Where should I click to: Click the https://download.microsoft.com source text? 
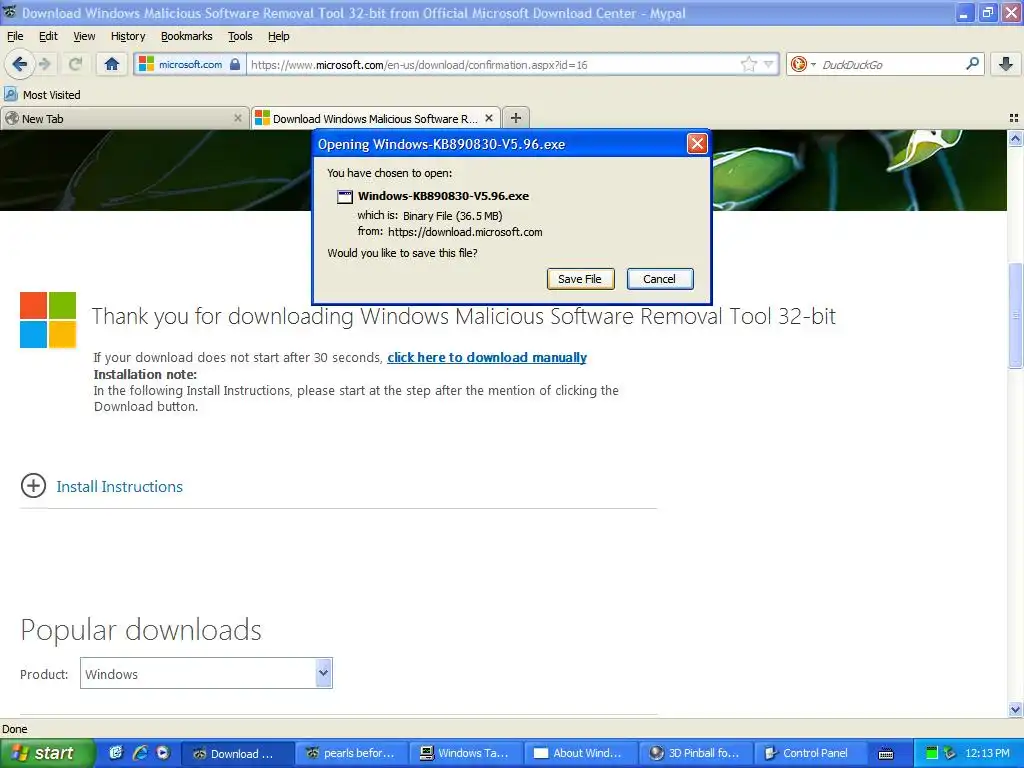(x=465, y=232)
